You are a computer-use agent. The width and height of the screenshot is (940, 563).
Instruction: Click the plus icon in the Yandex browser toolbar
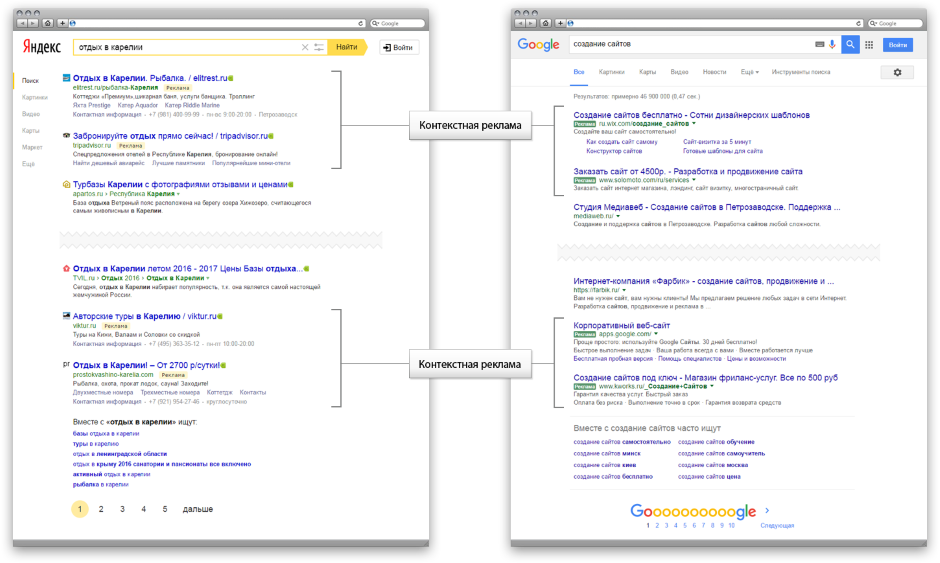[62, 23]
